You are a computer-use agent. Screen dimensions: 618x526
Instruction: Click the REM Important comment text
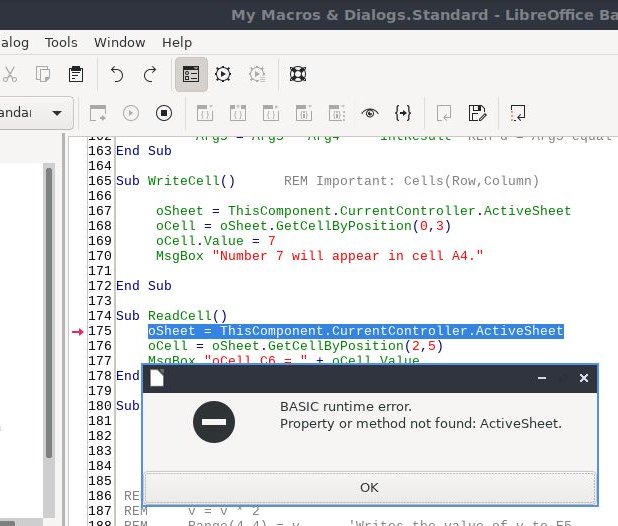(411, 181)
